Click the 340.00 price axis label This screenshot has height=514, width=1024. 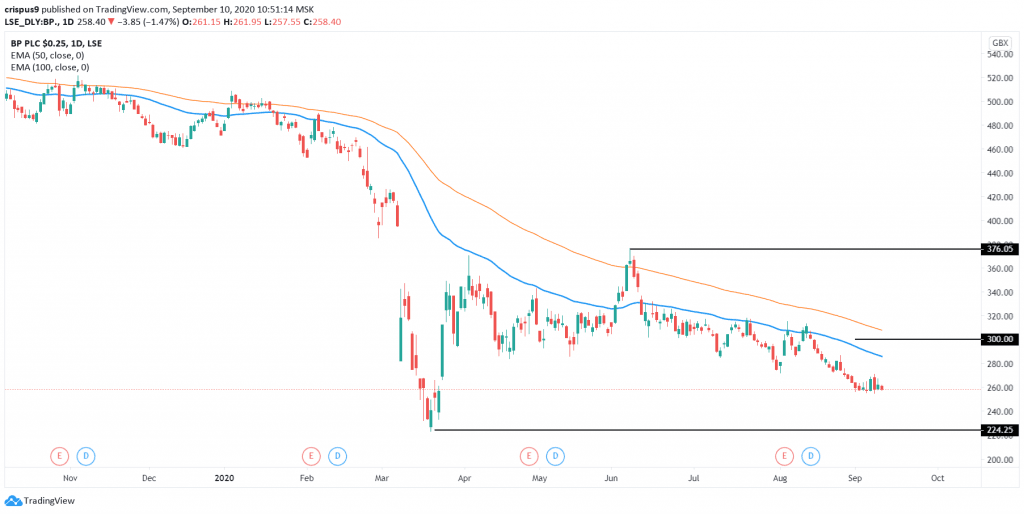tap(998, 293)
